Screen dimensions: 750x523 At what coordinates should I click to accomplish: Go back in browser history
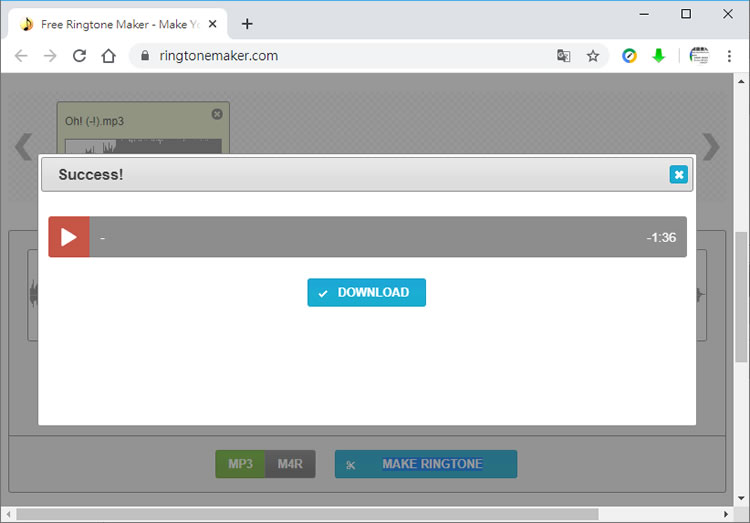22,56
